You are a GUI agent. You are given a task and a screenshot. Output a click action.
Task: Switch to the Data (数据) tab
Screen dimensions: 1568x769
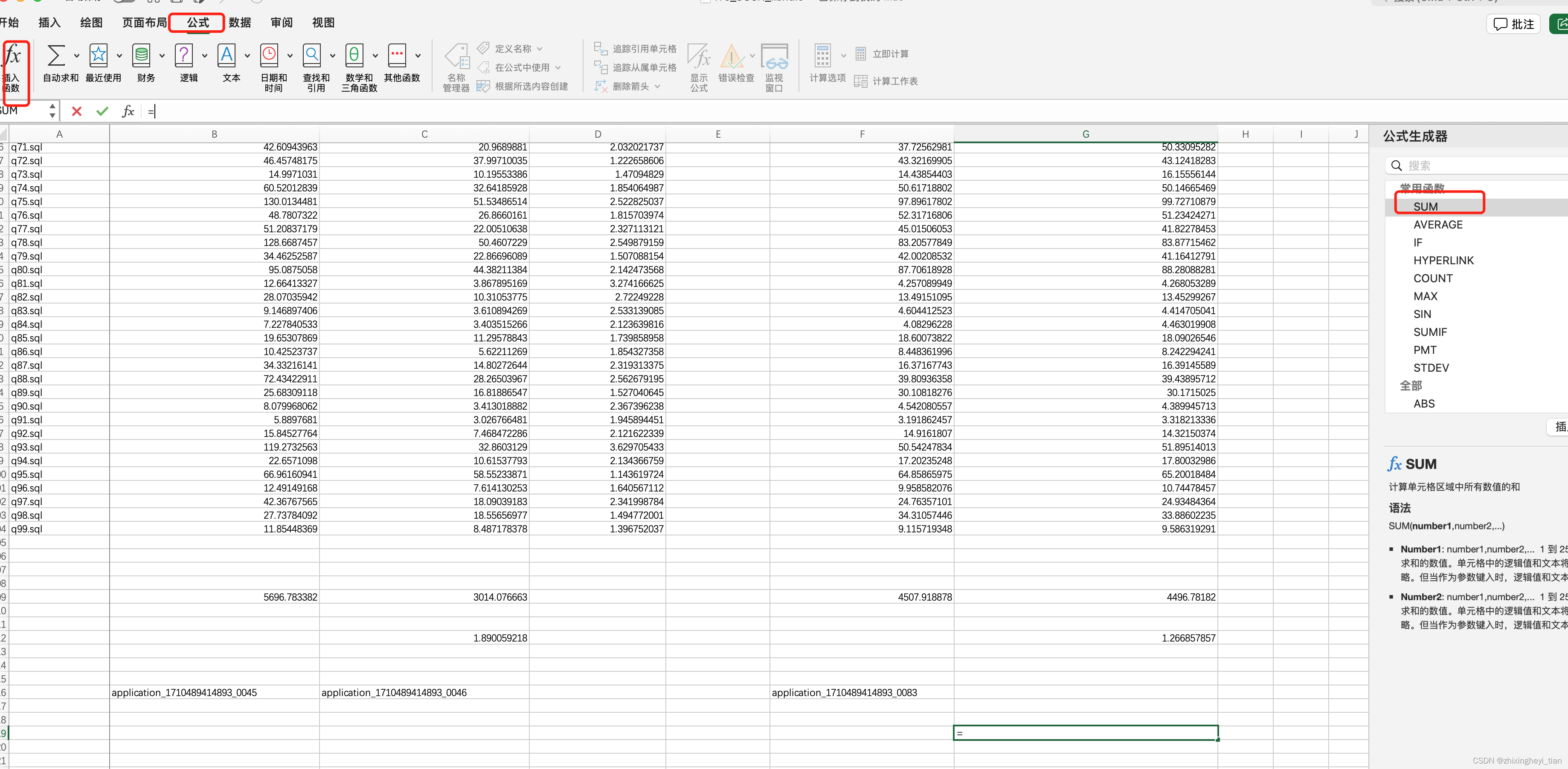[x=240, y=23]
